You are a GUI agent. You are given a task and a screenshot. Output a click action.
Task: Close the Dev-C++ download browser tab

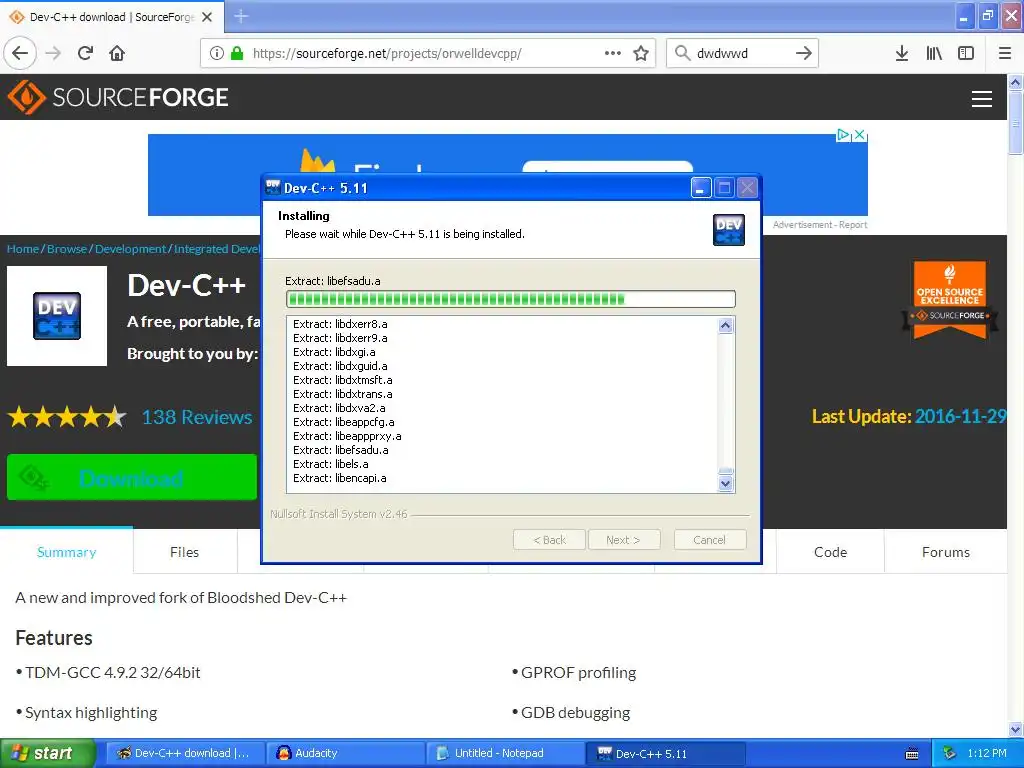pos(207,17)
